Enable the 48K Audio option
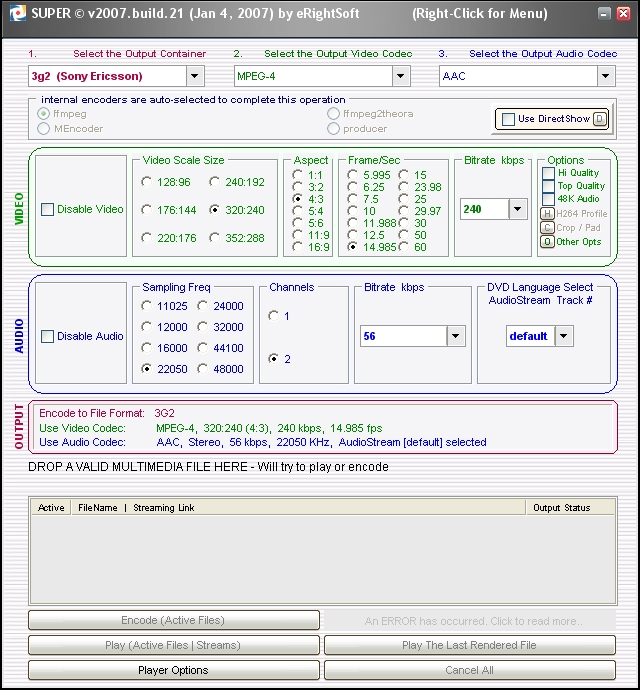This screenshot has height=690, width=640. pos(548,198)
